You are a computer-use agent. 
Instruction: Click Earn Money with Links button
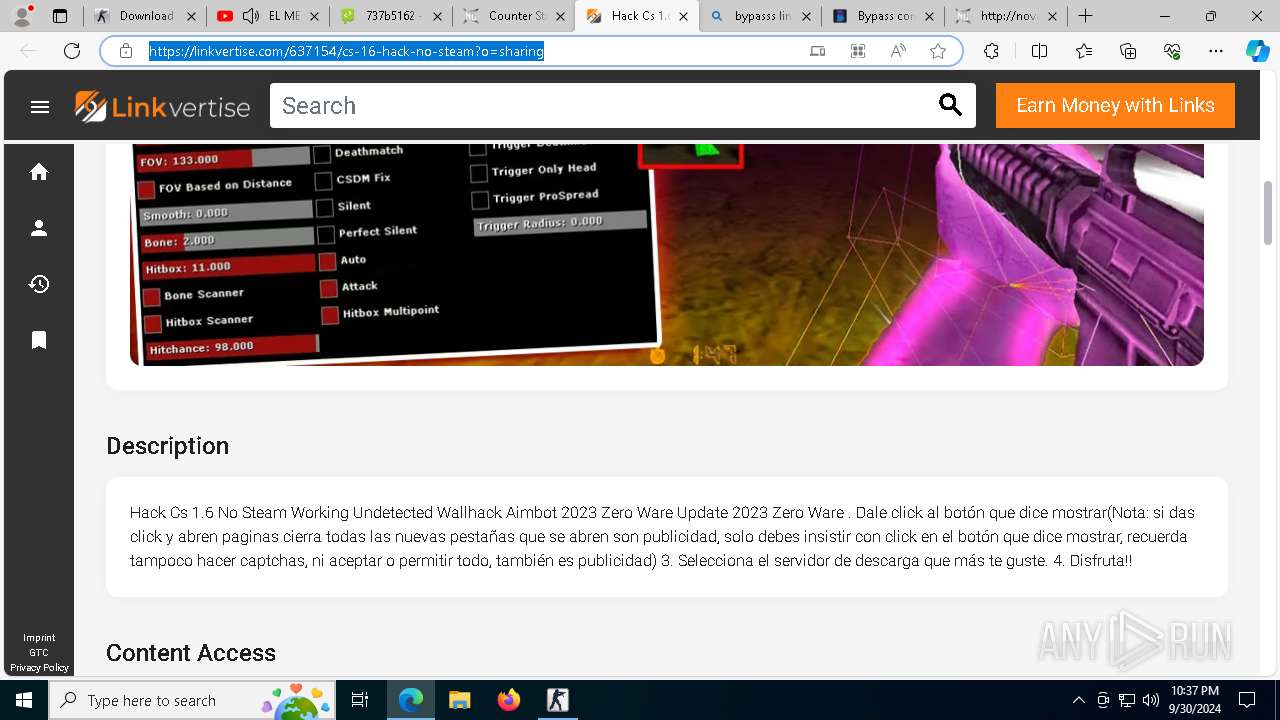(1115, 105)
